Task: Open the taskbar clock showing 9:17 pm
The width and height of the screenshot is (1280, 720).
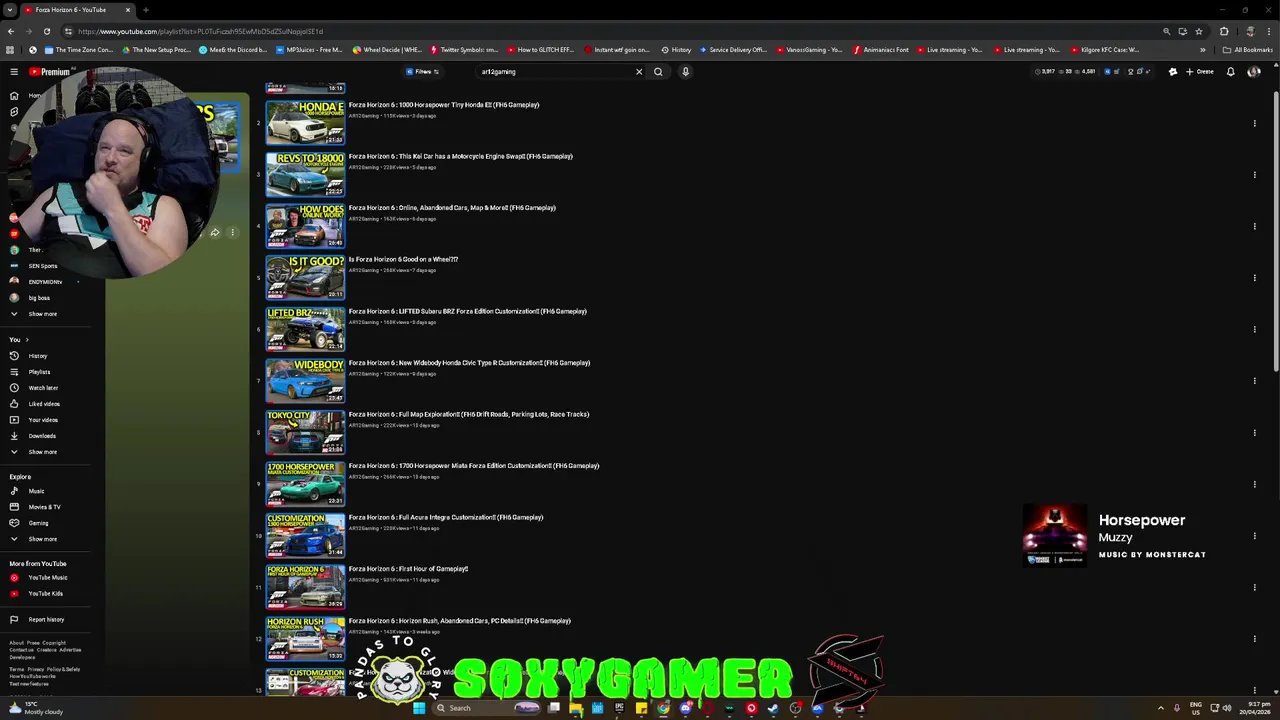Action: (x=1253, y=708)
